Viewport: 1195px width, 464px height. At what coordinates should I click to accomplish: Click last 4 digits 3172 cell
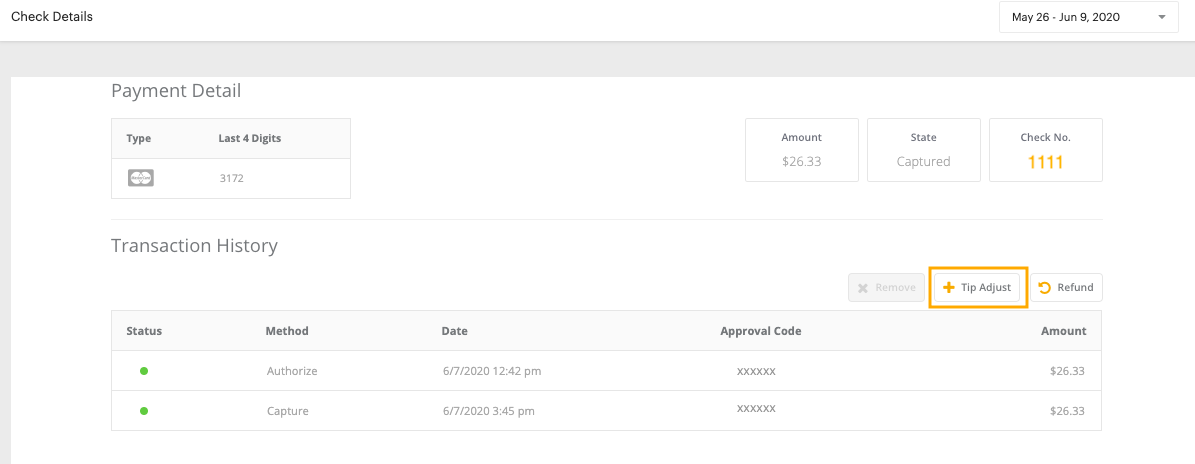[232, 178]
